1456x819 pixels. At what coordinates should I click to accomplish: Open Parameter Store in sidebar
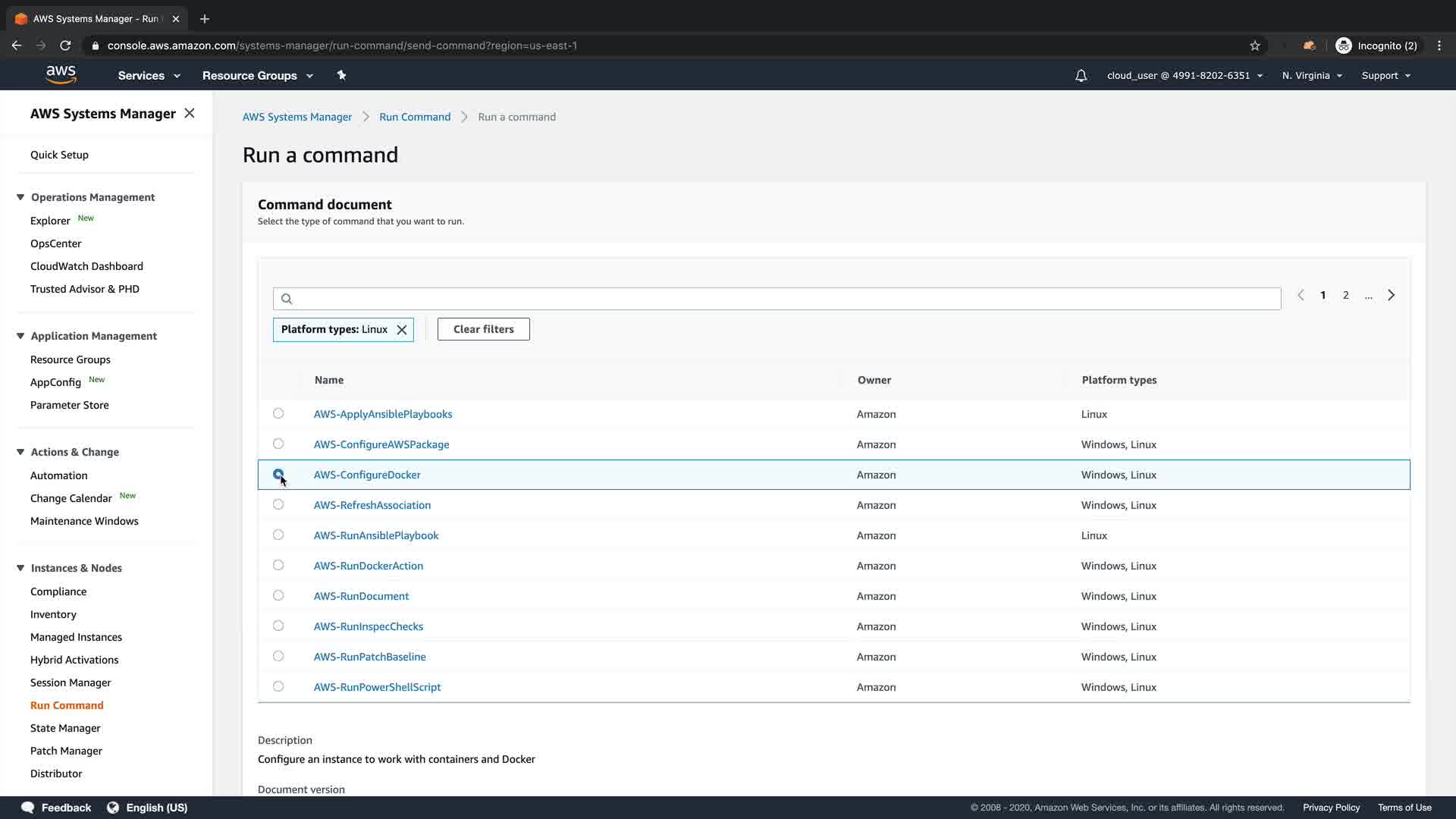[69, 405]
